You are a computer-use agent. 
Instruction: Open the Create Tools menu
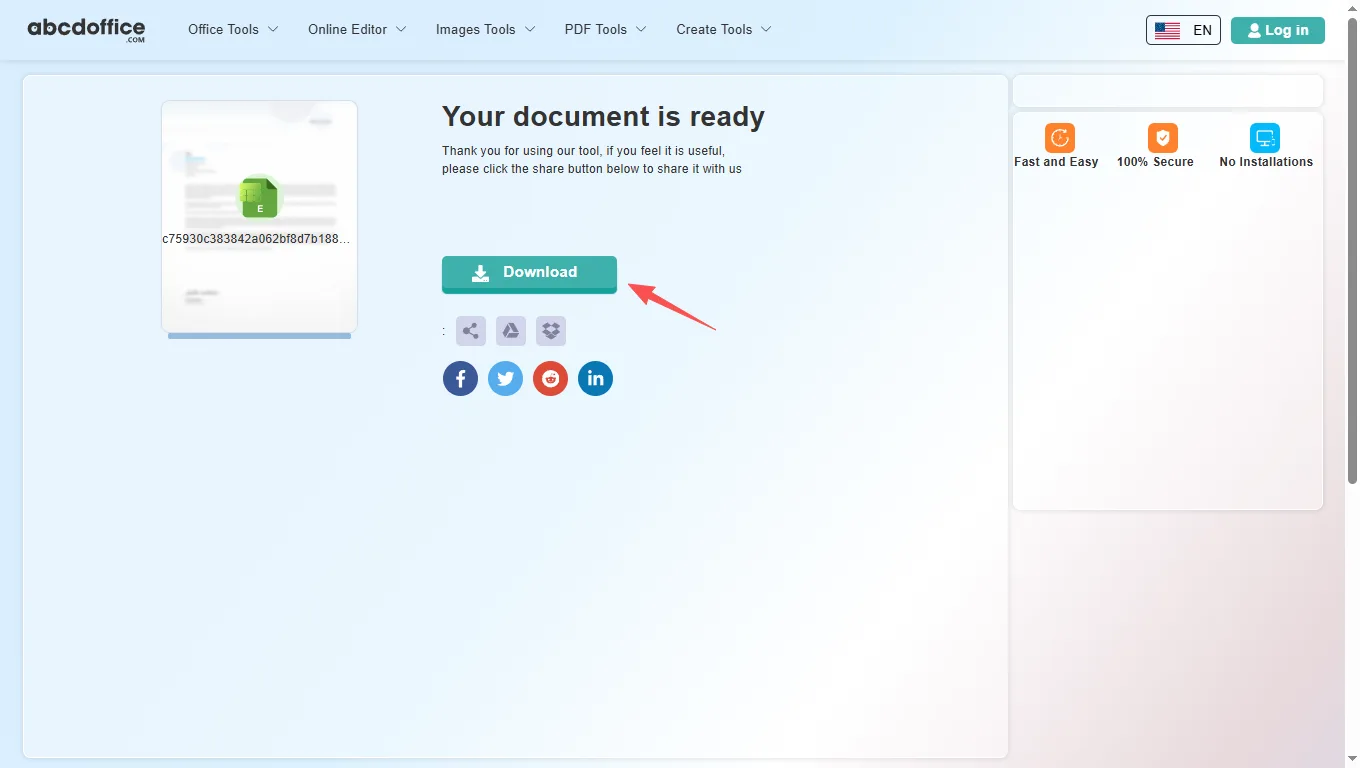click(723, 30)
